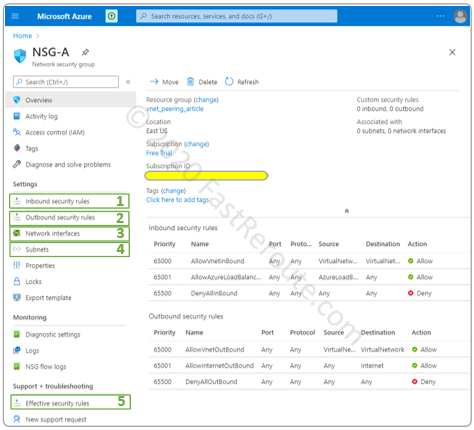Click here to add tags link

[178, 200]
